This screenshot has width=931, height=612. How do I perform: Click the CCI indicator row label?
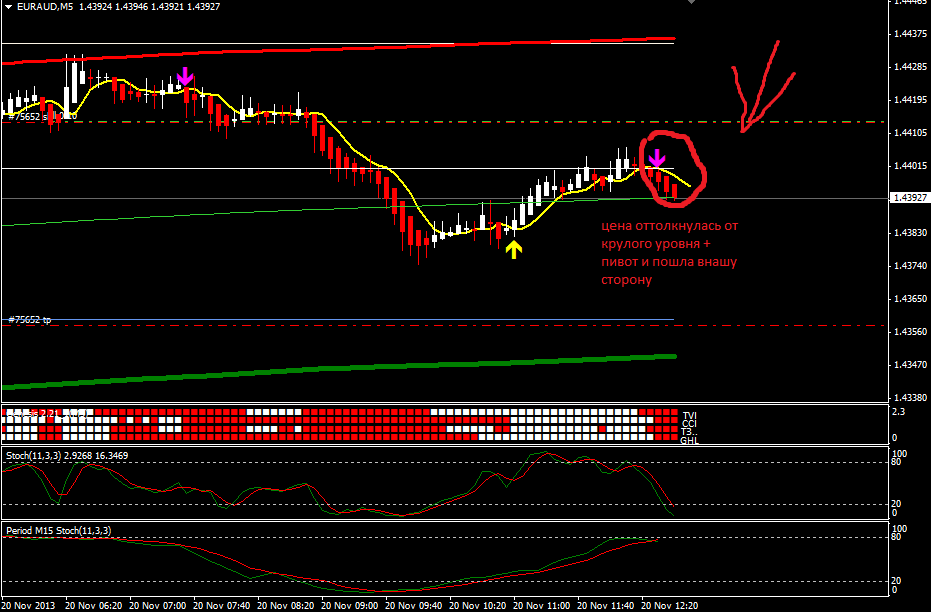(689, 424)
